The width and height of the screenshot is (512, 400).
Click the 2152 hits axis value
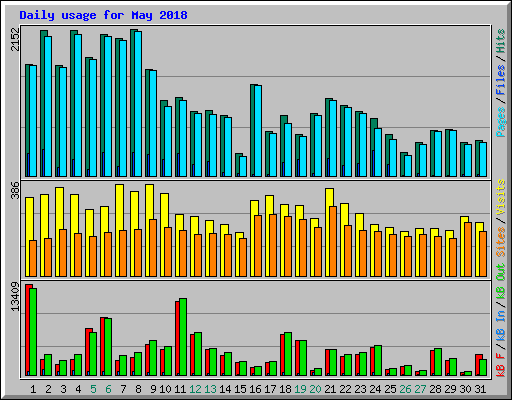(x=15, y=39)
